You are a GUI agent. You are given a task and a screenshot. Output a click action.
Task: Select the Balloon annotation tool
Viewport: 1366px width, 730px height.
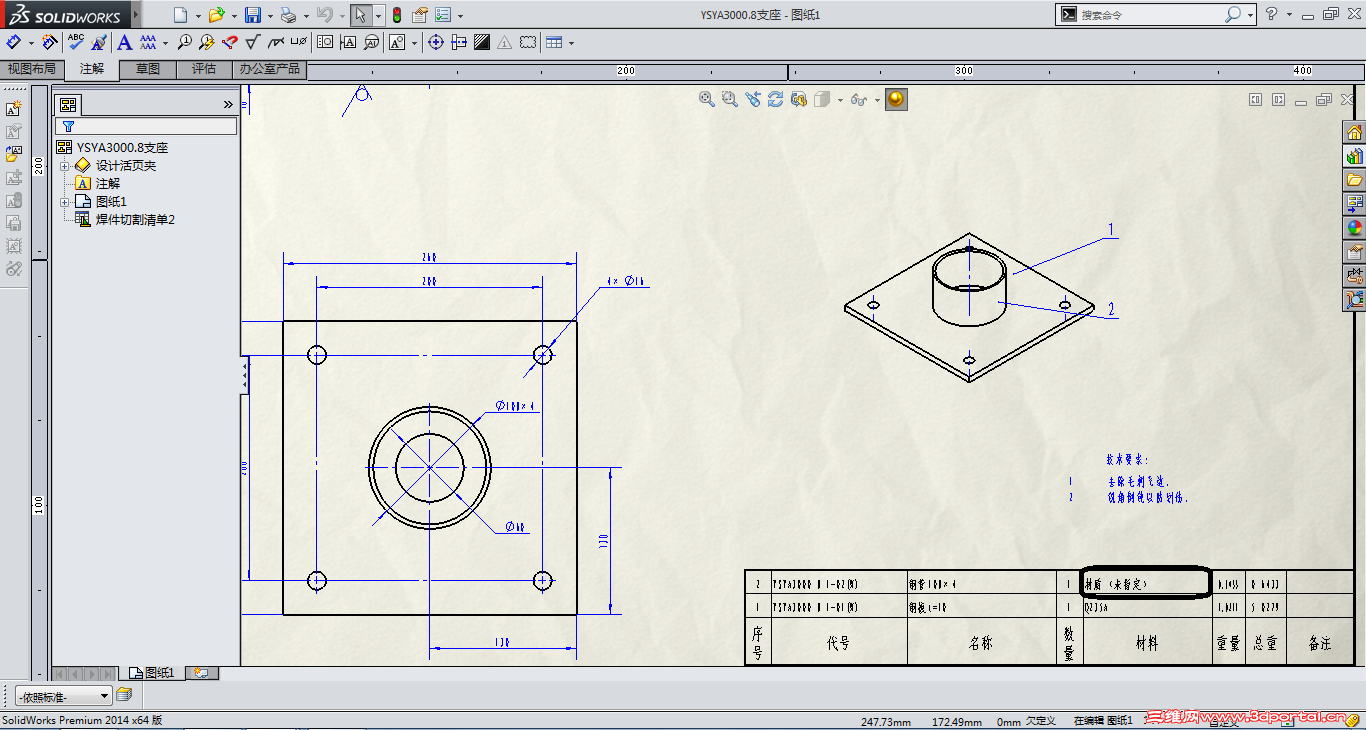point(184,42)
